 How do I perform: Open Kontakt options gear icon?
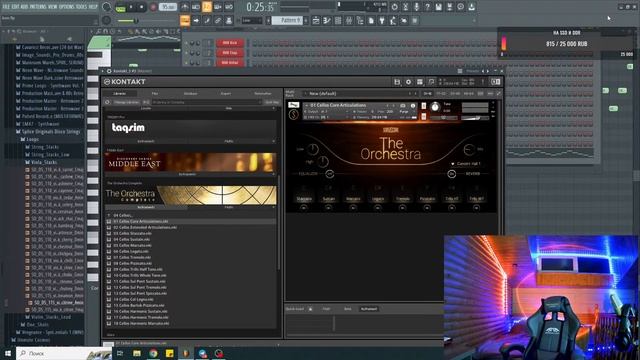(x=408, y=82)
